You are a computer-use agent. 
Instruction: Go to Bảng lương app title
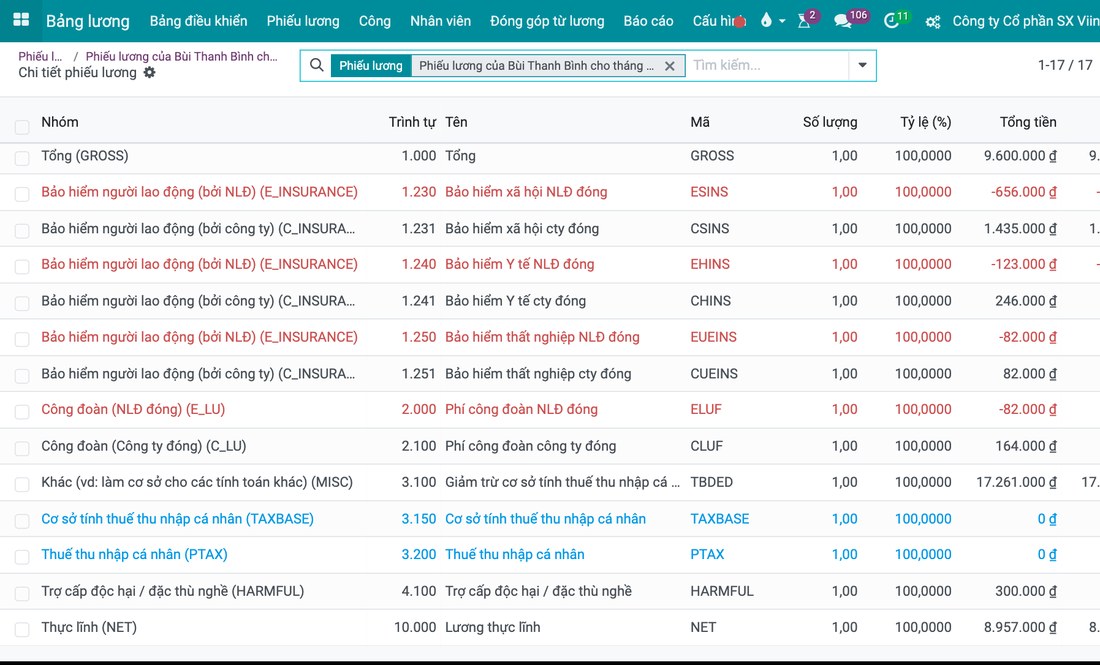tap(88, 21)
